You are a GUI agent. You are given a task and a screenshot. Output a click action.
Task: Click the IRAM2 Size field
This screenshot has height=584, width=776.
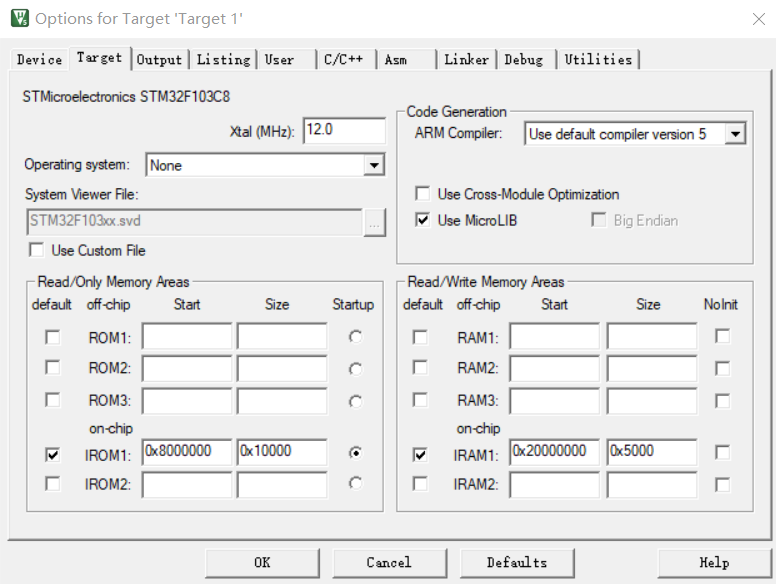pyautogui.click(x=652, y=485)
